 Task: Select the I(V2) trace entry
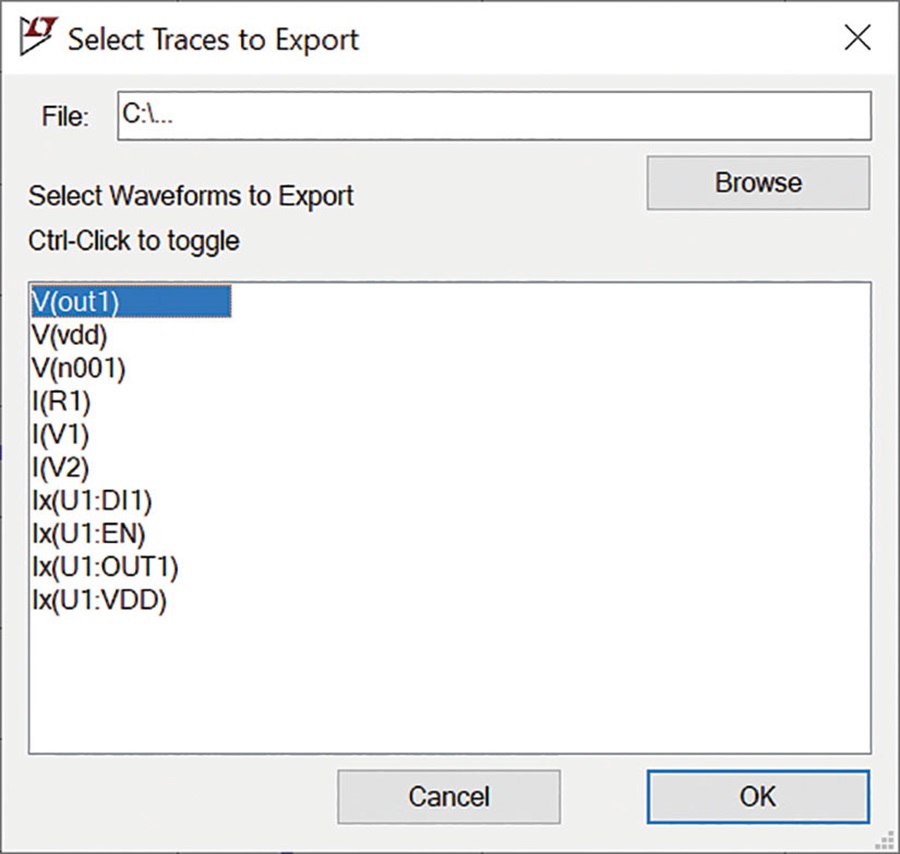click(x=60, y=468)
